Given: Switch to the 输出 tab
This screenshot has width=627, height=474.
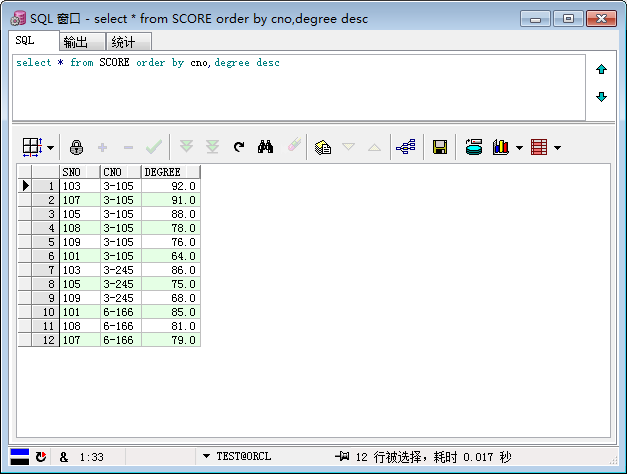Looking at the screenshot, I should 82,42.
